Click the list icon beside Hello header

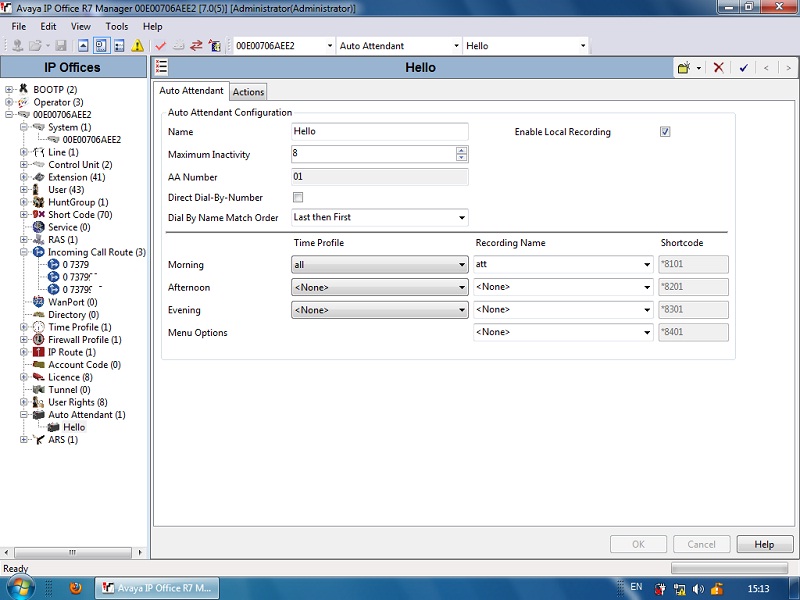tap(161, 67)
